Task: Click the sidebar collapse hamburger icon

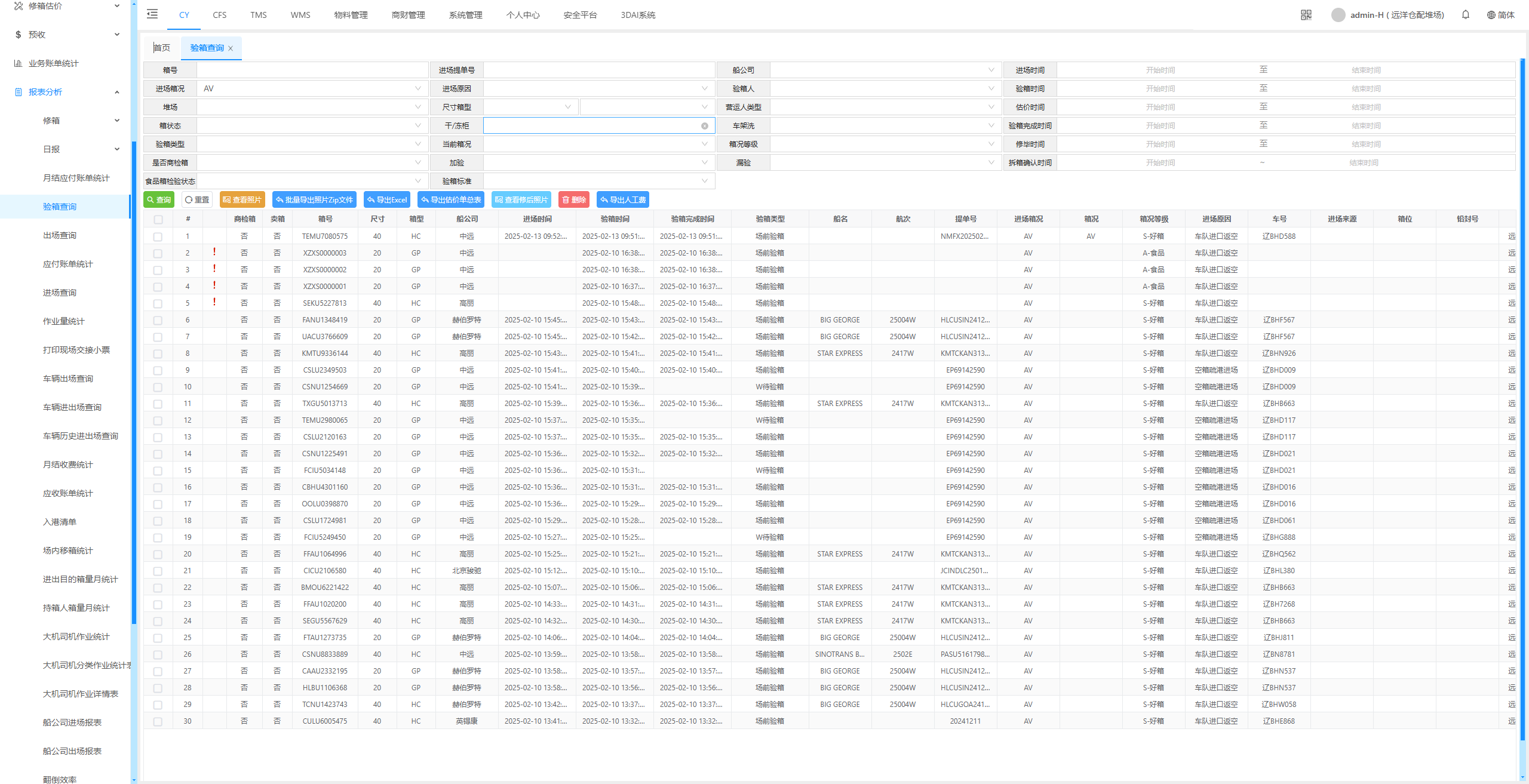Action: point(152,14)
